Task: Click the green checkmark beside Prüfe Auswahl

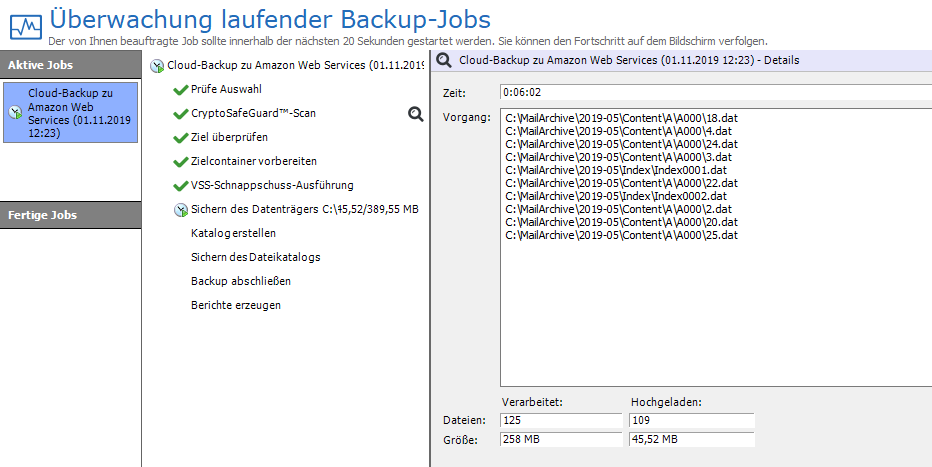Action: click(180, 90)
